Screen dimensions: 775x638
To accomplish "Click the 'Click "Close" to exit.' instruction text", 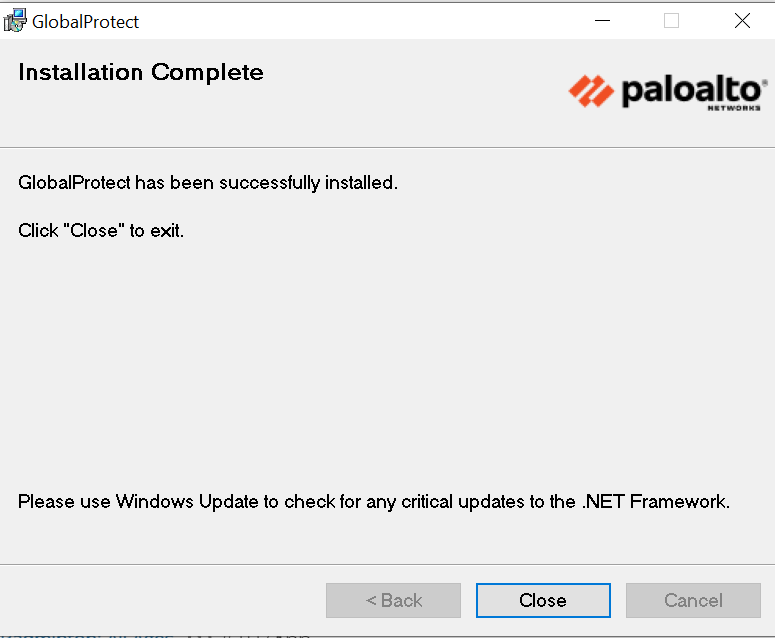I will coord(101,231).
